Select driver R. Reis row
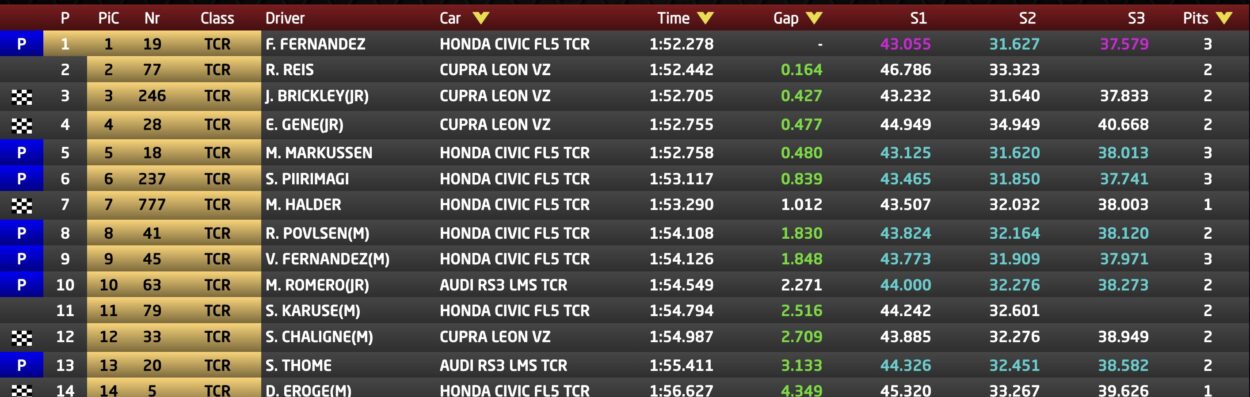 pyautogui.click(x=625, y=70)
